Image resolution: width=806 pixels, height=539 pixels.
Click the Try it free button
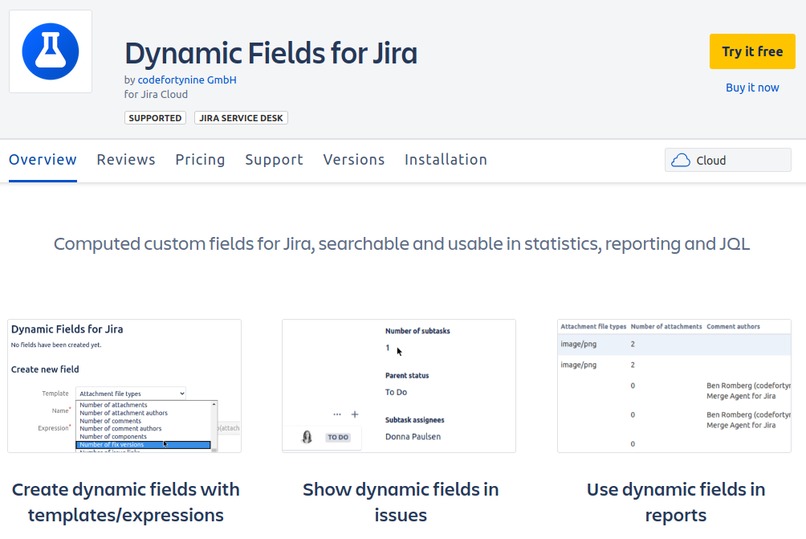752,51
